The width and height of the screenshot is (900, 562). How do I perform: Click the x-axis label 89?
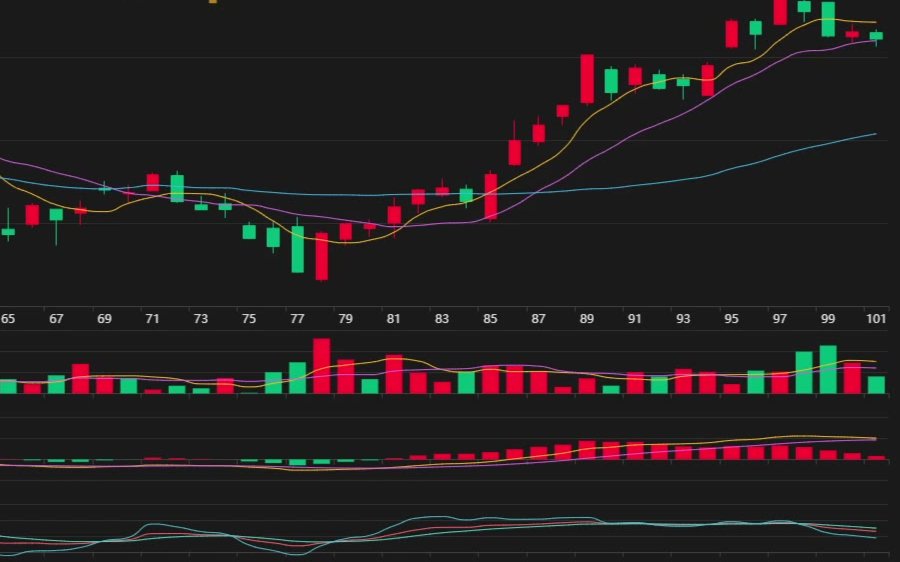tap(586, 319)
